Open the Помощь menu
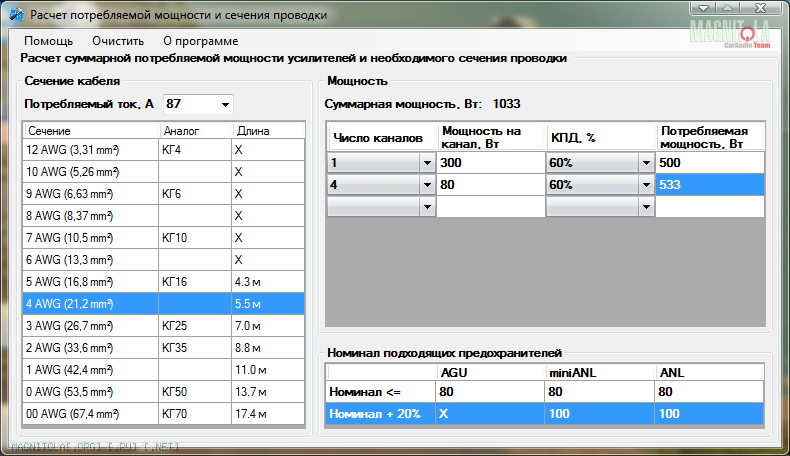790x456 pixels. pos(48,41)
